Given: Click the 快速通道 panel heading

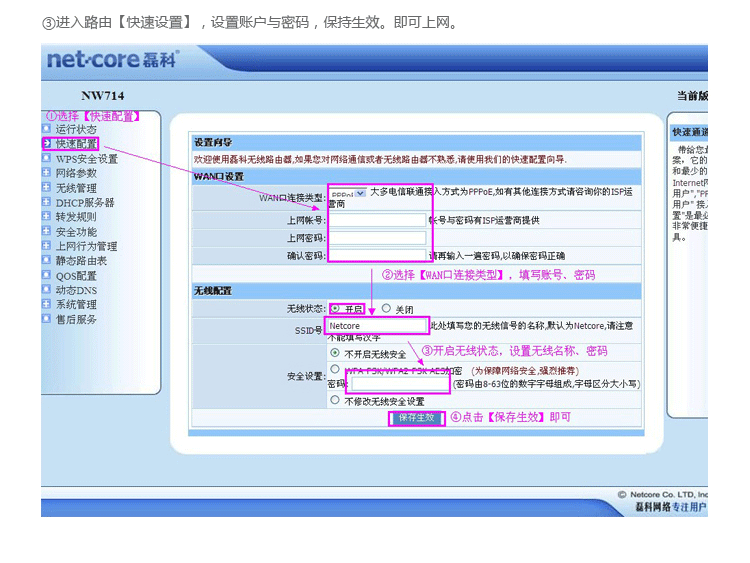Looking at the screenshot, I should pos(690,132).
